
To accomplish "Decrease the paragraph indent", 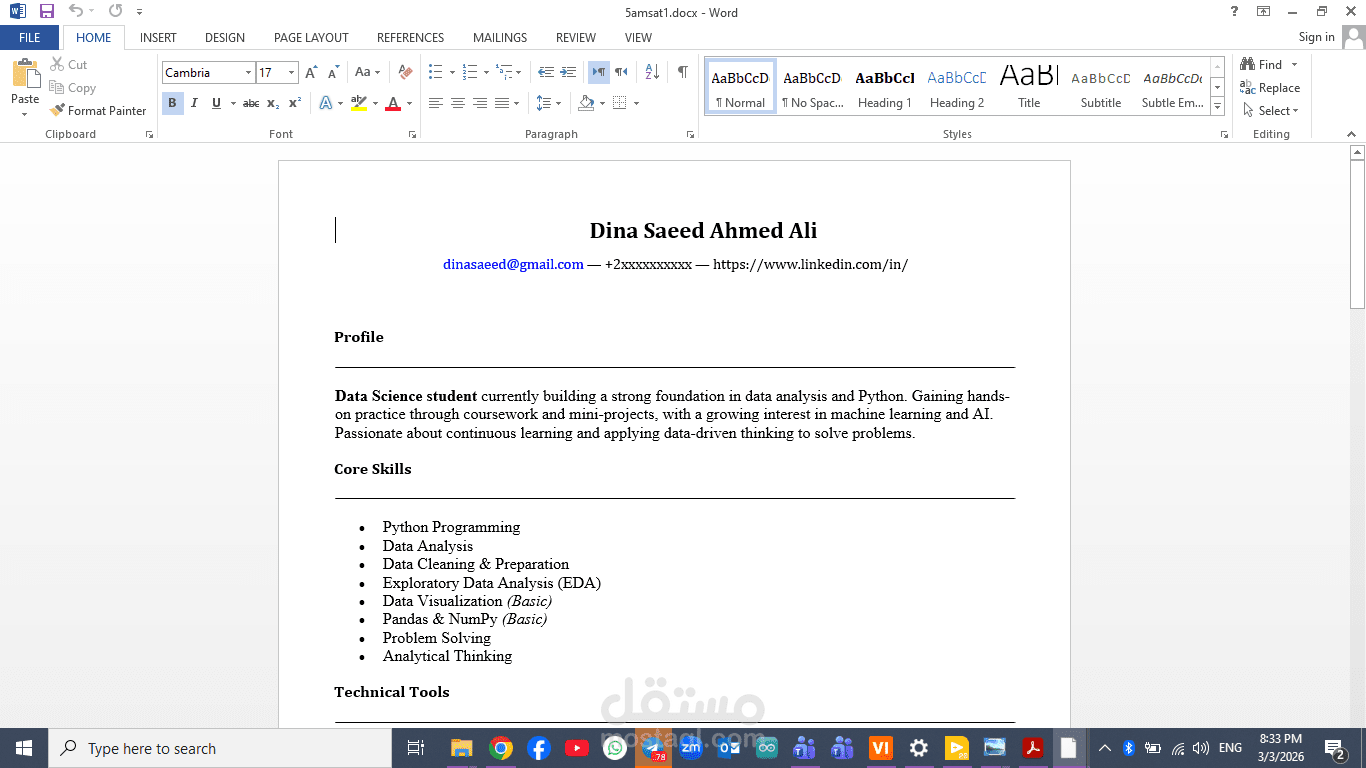I will pyautogui.click(x=546, y=72).
